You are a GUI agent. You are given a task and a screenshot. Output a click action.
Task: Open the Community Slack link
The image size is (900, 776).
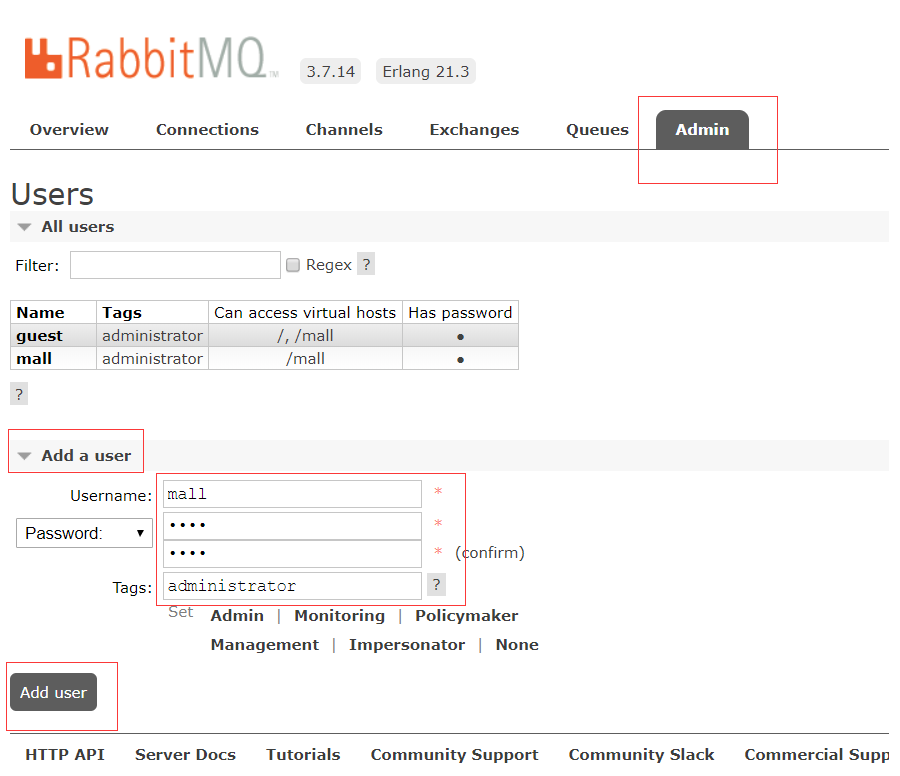pyautogui.click(x=641, y=754)
